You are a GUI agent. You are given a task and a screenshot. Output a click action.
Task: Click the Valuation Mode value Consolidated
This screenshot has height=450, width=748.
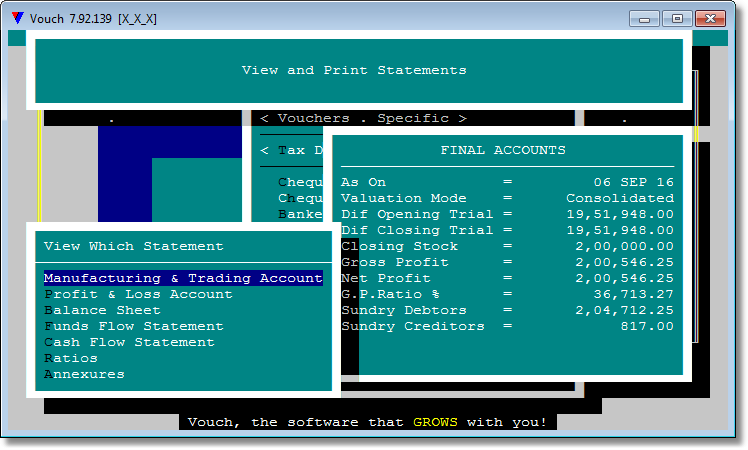pos(620,198)
